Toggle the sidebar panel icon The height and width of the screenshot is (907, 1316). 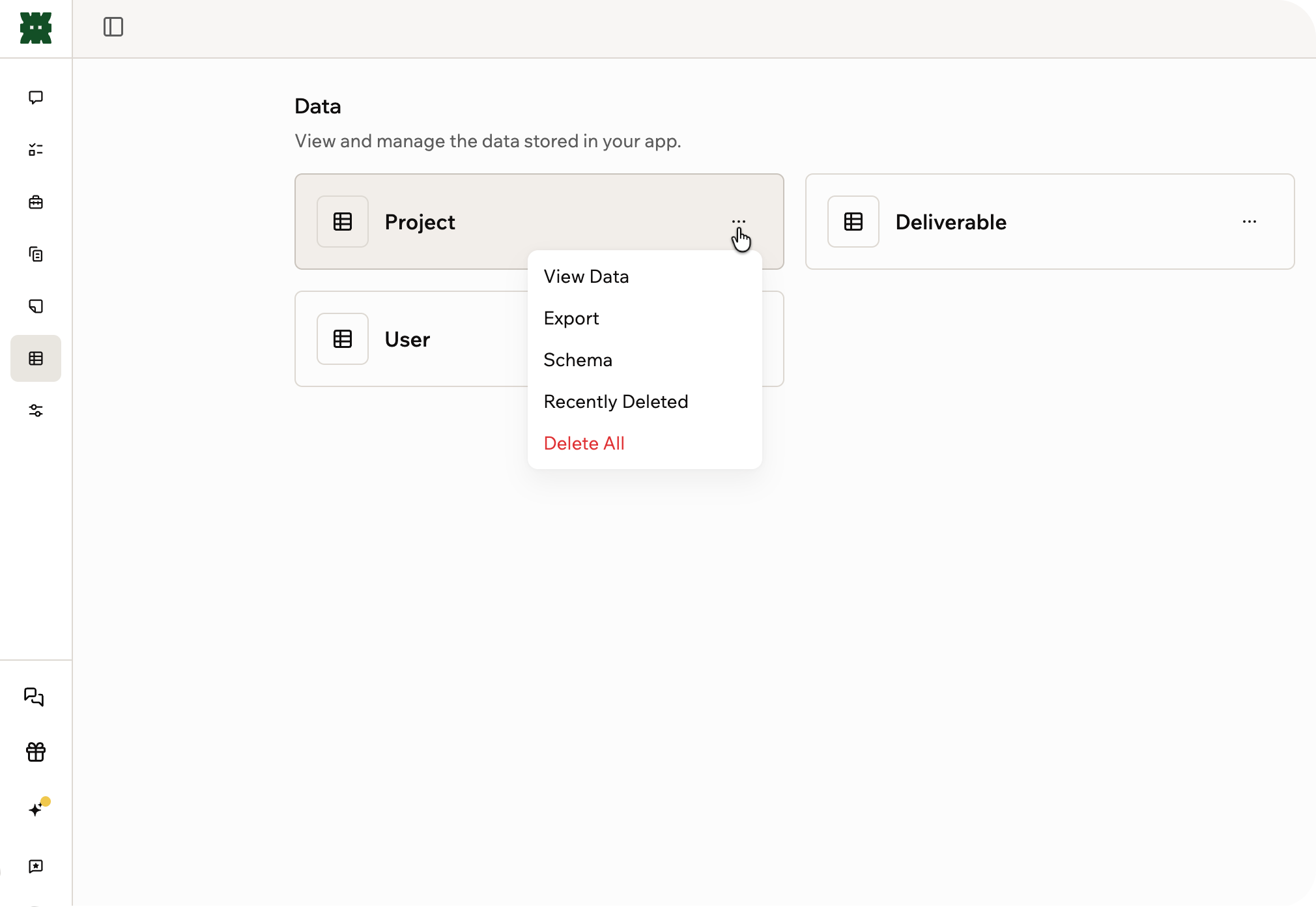click(113, 27)
